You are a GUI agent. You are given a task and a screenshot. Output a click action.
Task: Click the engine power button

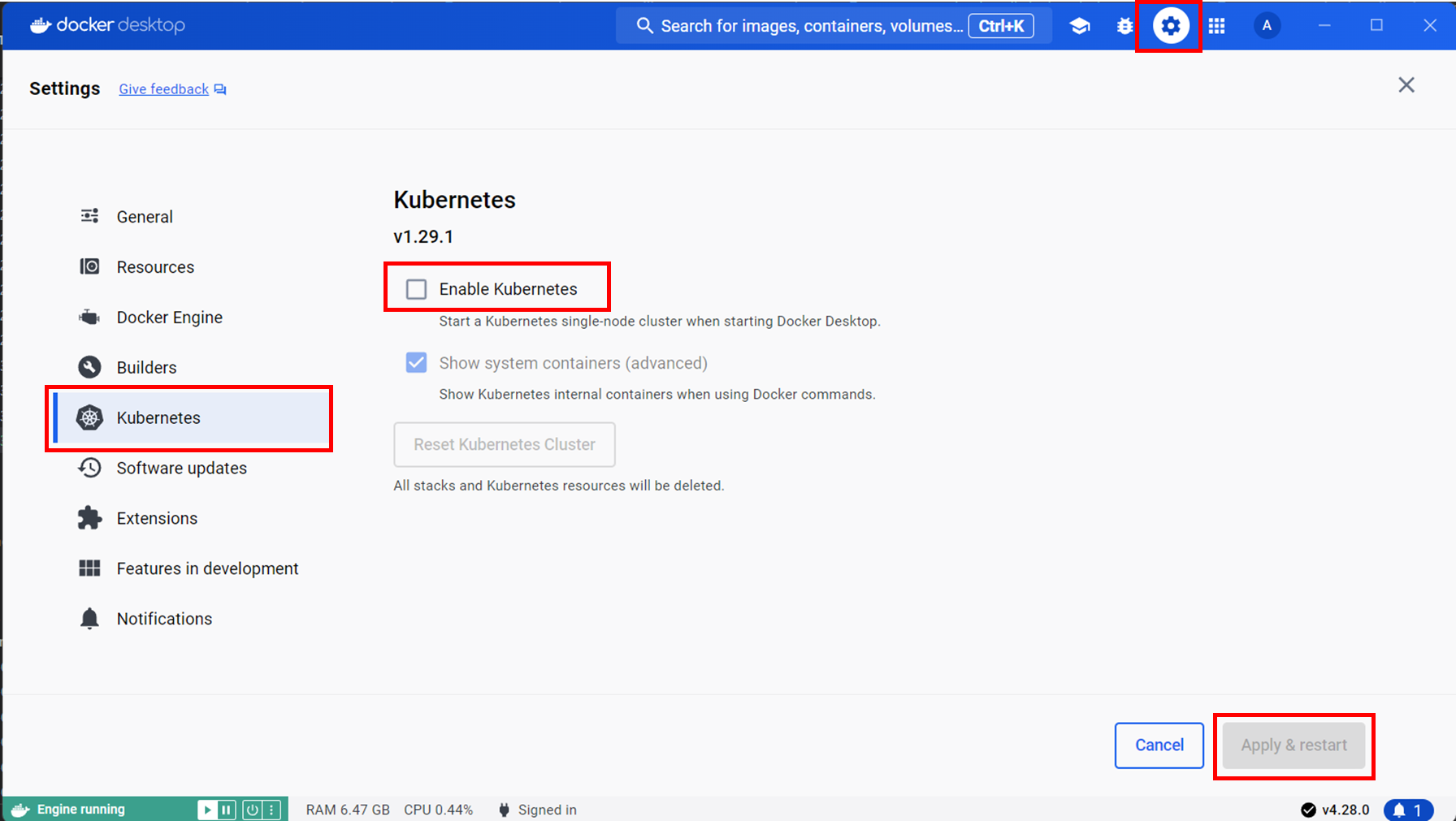(253, 810)
